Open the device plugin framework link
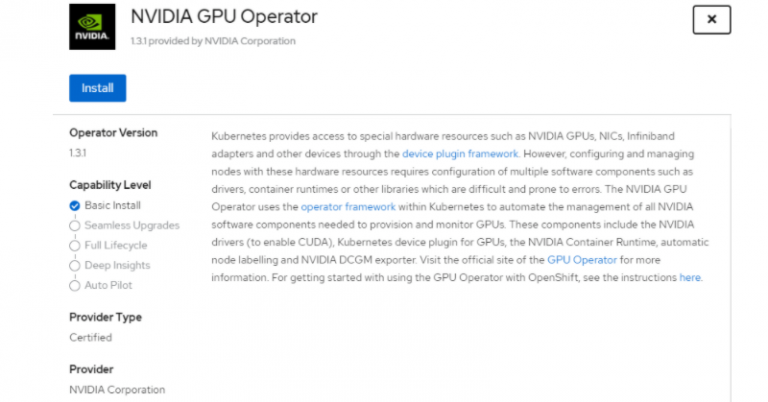 tap(460, 154)
